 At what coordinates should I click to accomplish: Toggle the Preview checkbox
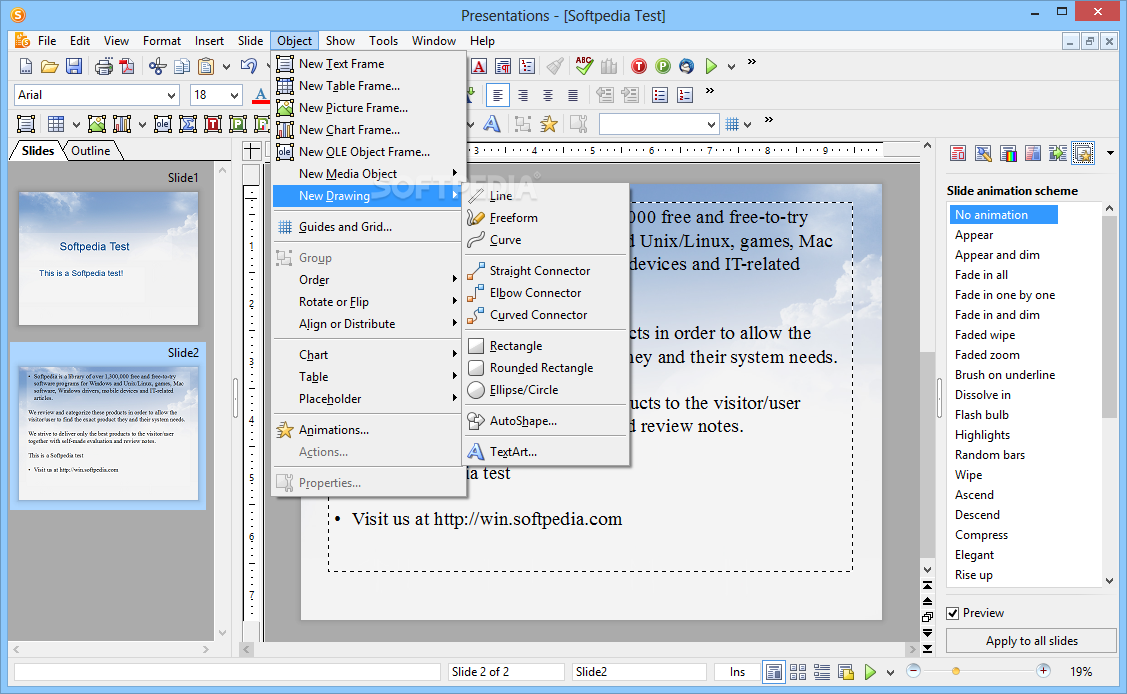[x=953, y=613]
